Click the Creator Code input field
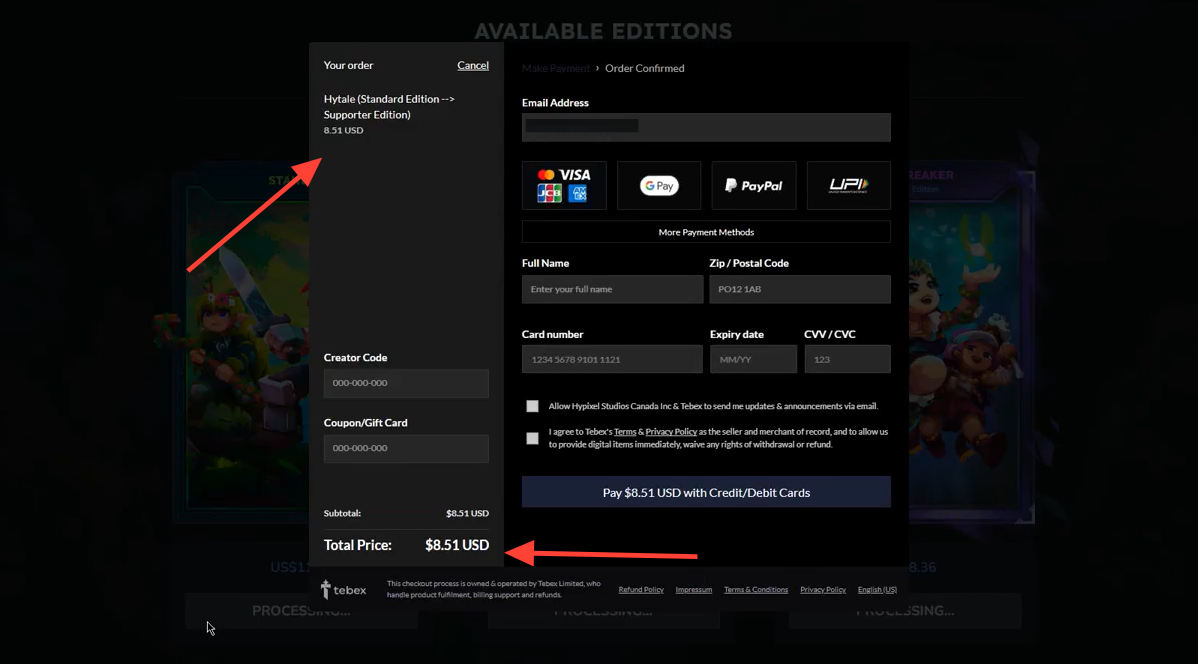 (406, 383)
